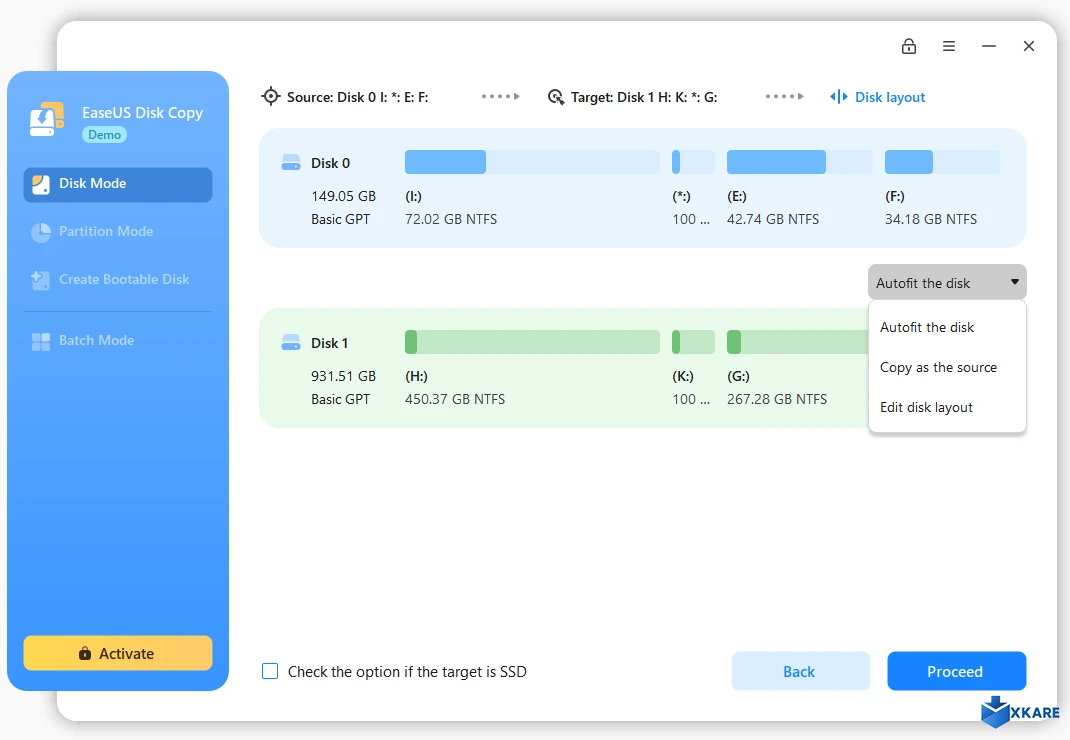Click the 267.28 GB NTFS text
The height and width of the screenshot is (740, 1070).
click(x=777, y=399)
